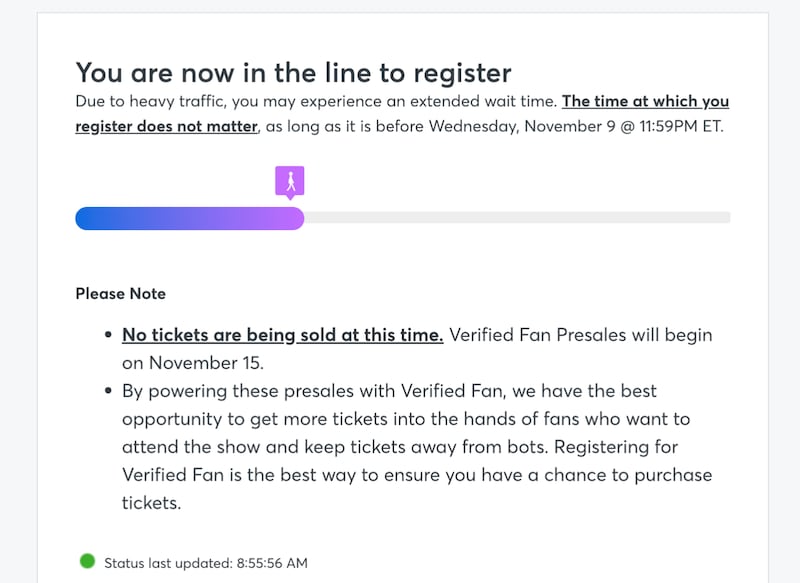Click underlined "The time at which you" text
This screenshot has width=800, height=583.
point(645,101)
